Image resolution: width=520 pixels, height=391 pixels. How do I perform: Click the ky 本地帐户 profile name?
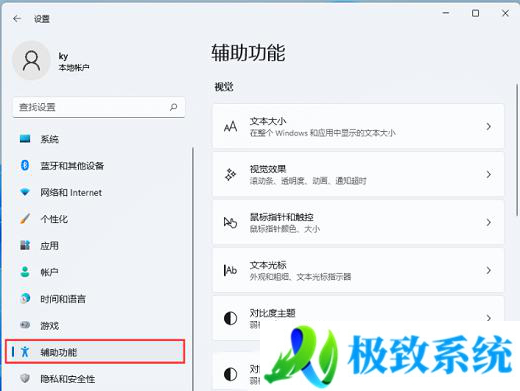(74, 62)
